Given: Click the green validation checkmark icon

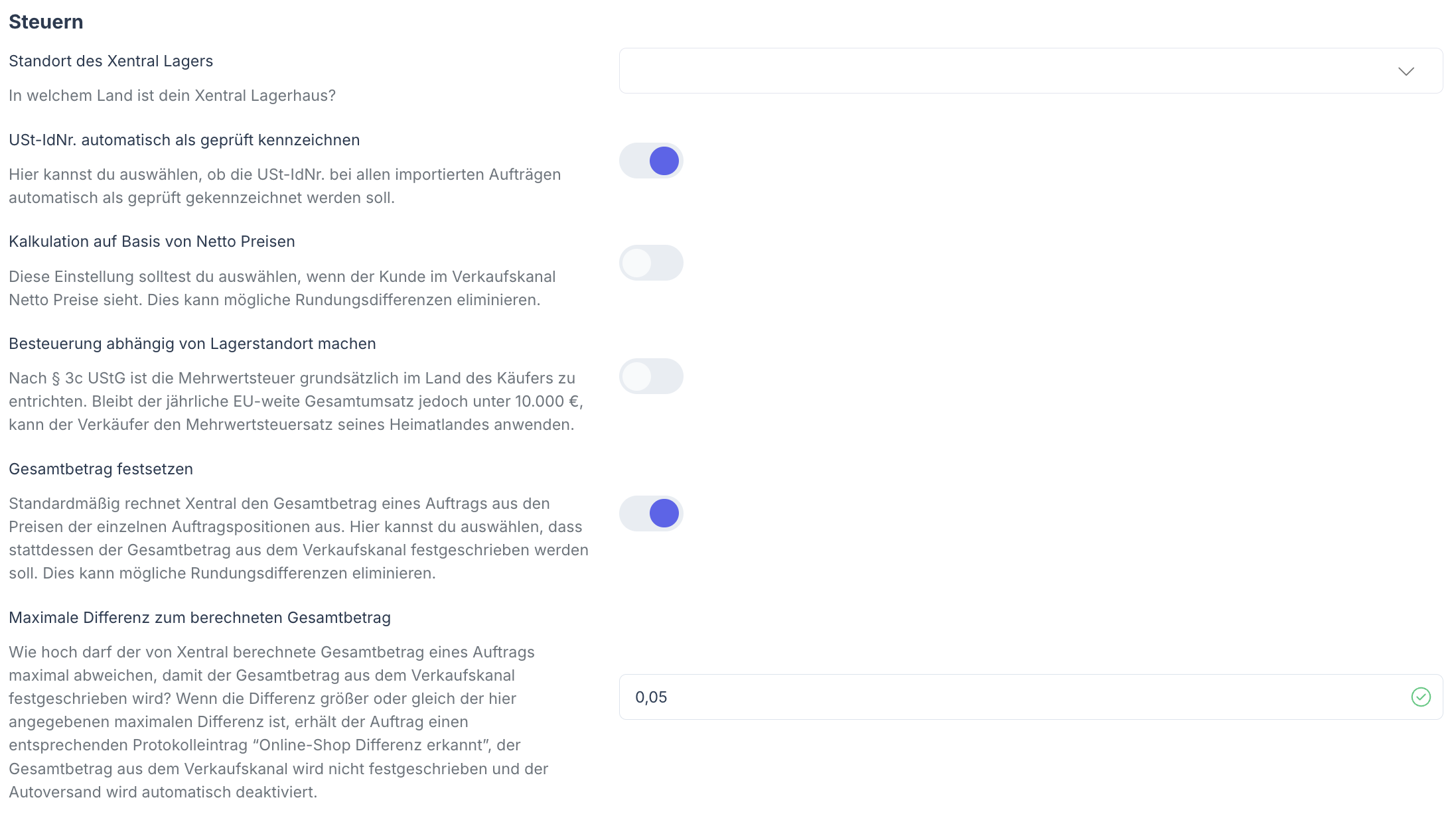Looking at the screenshot, I should [1420, 697].
